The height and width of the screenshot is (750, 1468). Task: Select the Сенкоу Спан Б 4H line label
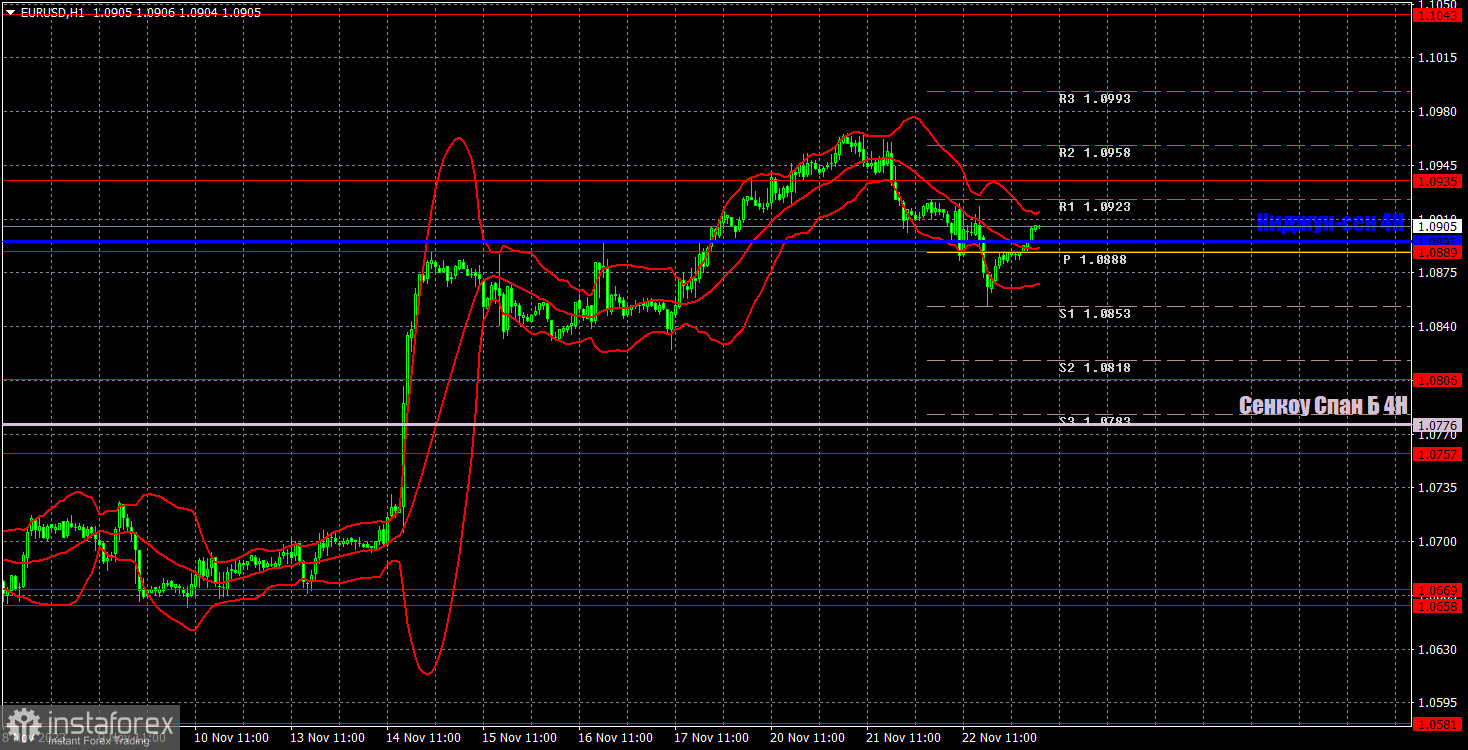pyautogui.click(x=1323, y=405)
